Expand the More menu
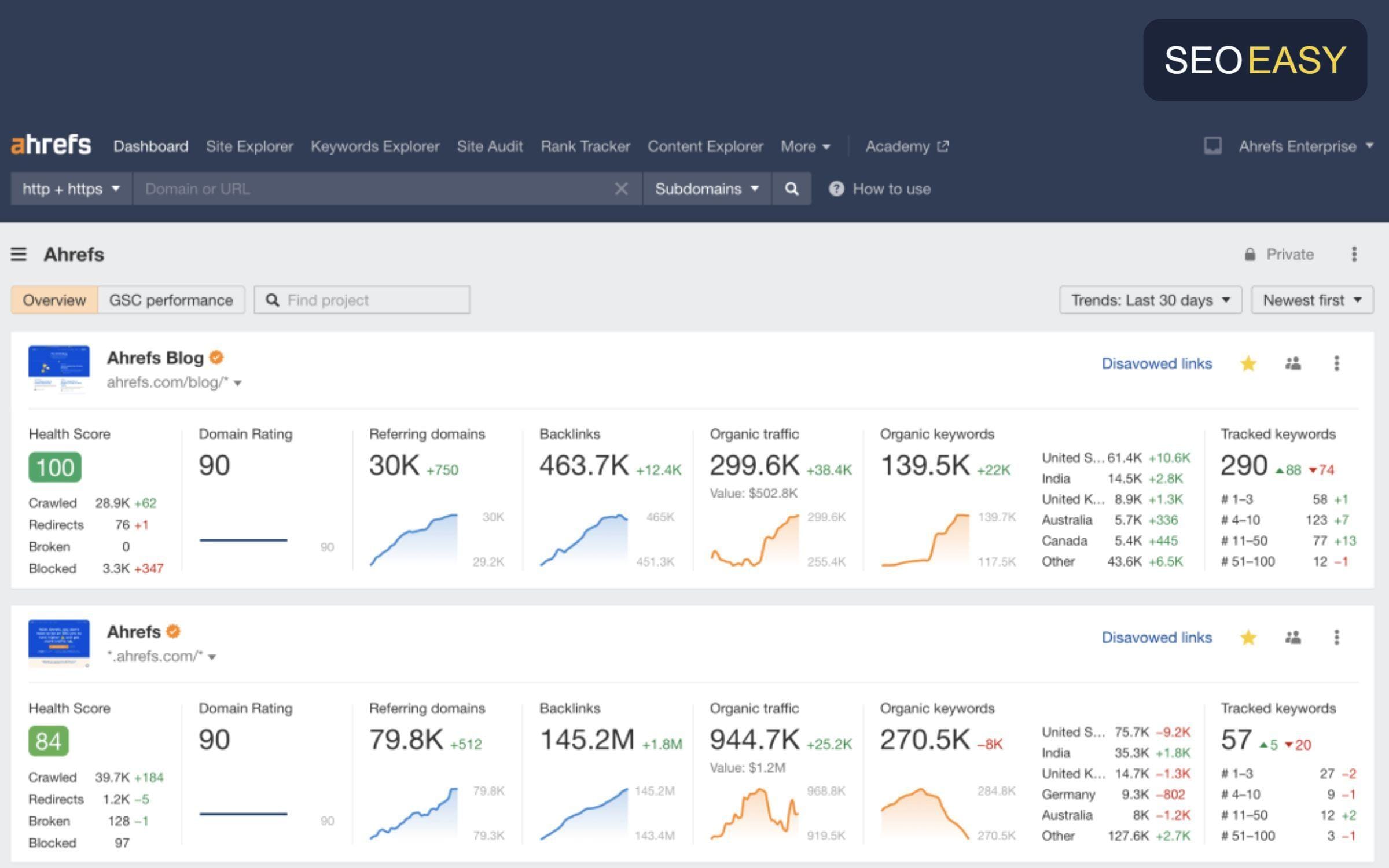 805,146
